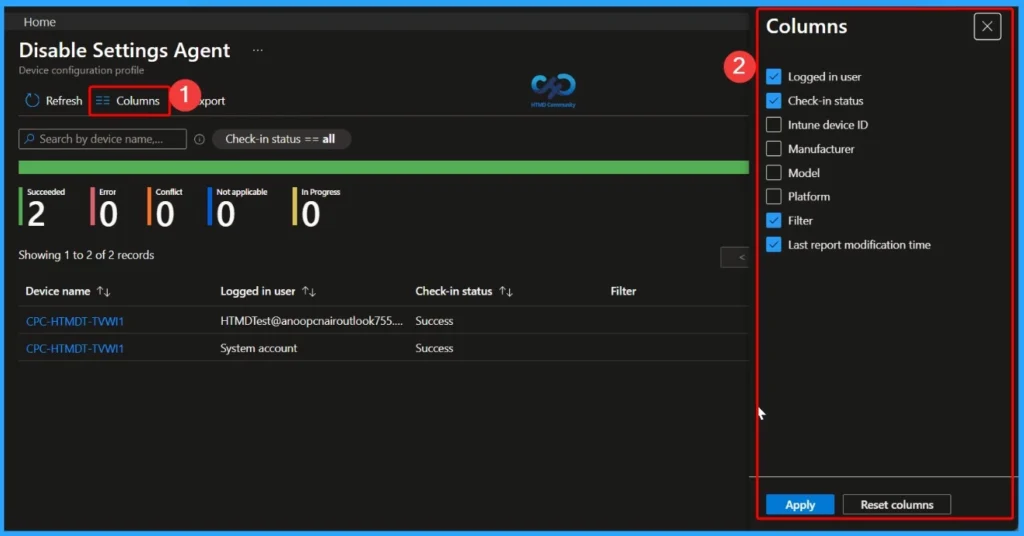Click the Check-in status column header

tap(453, 291)
